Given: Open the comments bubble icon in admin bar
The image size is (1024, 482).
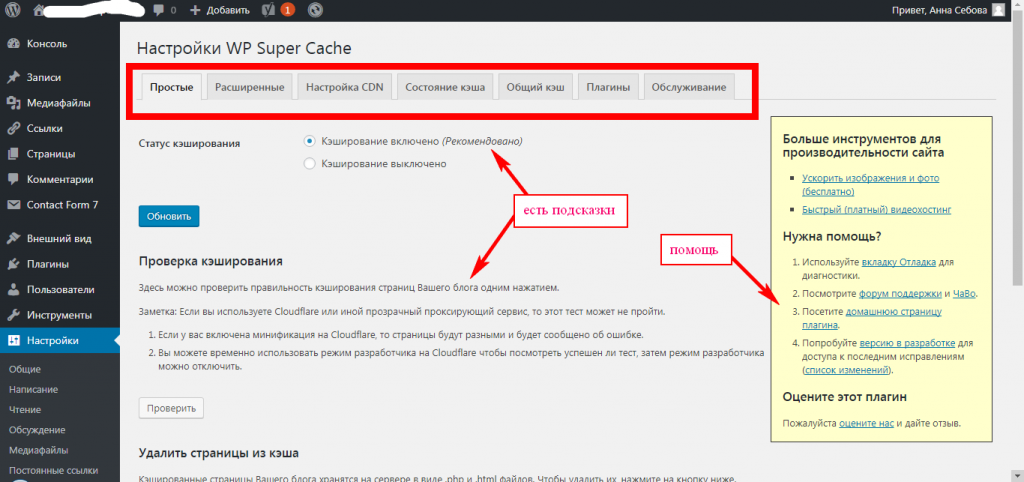Looking at the screenshot, I should point(159,10).
